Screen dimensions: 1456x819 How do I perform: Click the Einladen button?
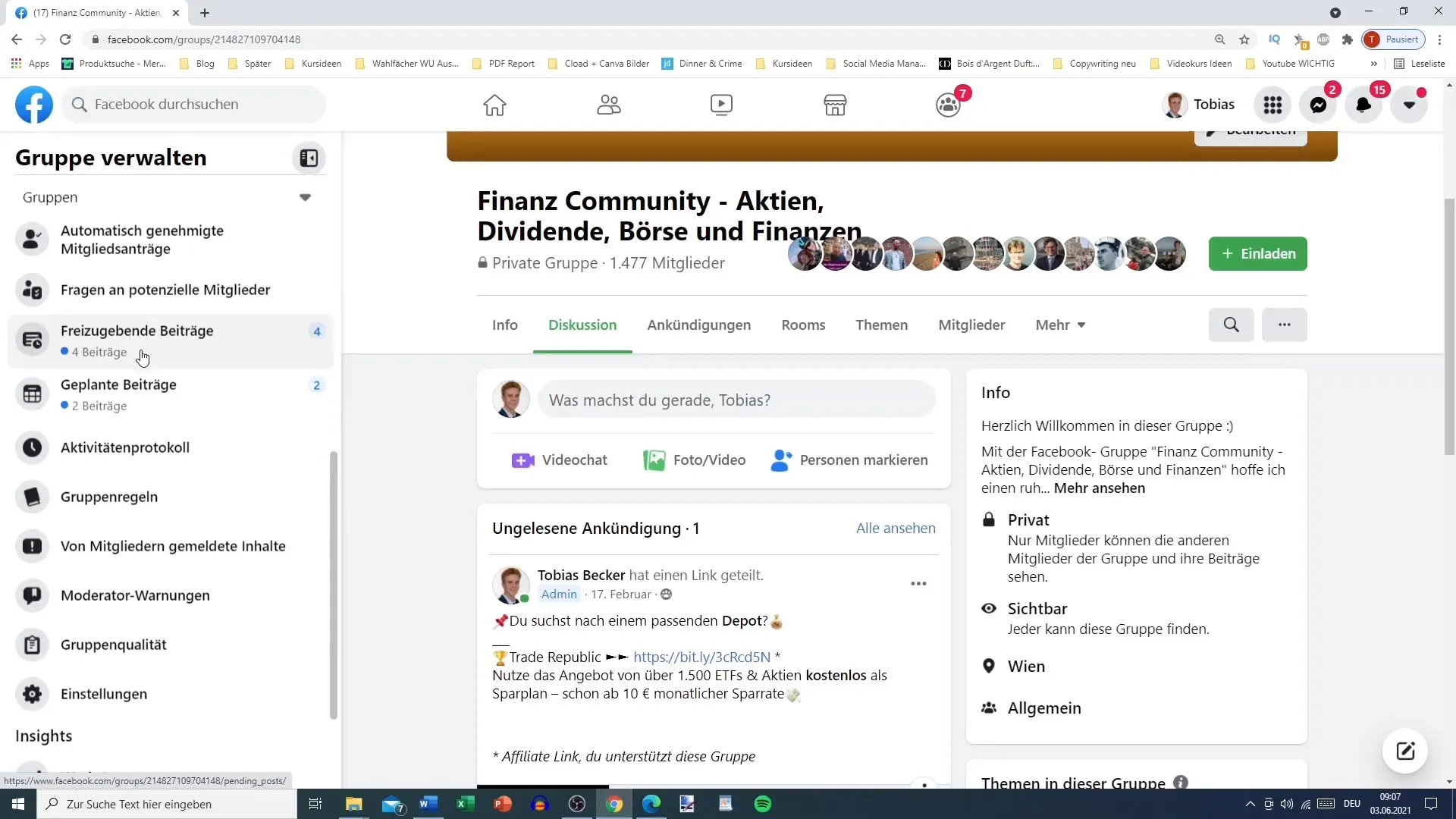pos(1258,253)
